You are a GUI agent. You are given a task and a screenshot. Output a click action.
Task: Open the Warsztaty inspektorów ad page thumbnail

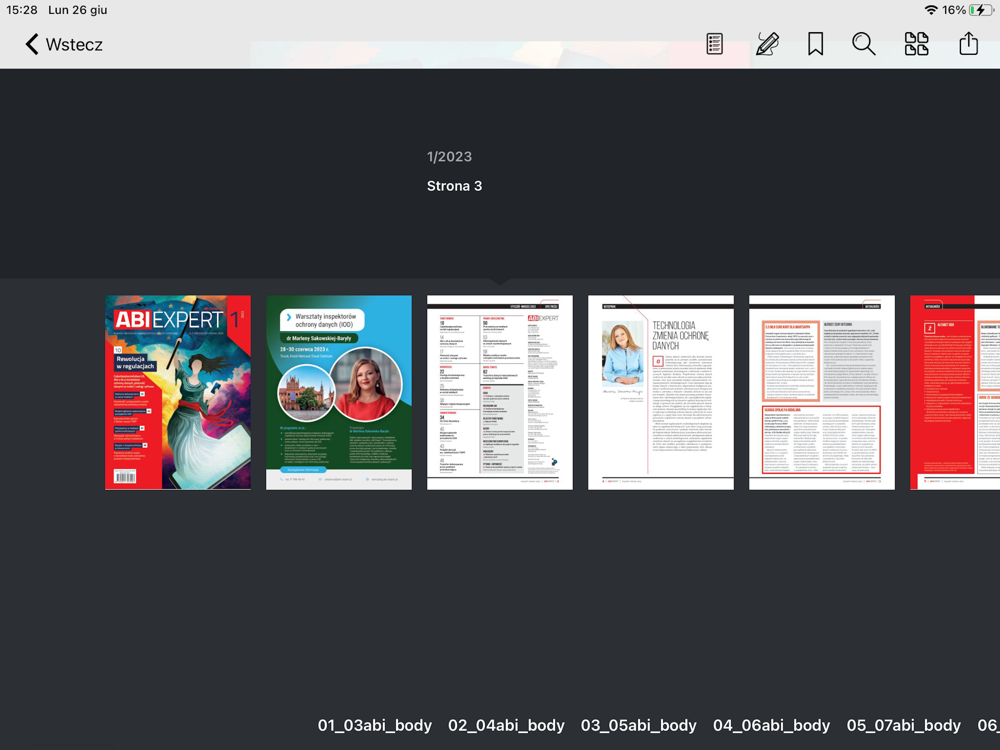pyautogui.click(x=339, y=392)
